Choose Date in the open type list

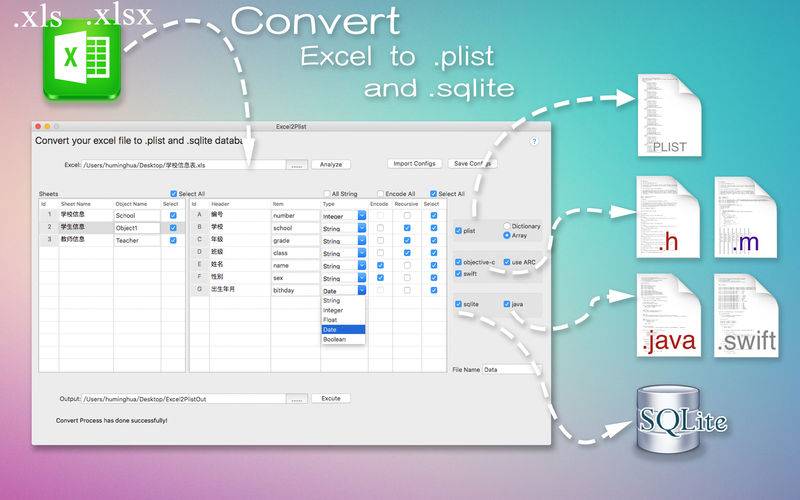(x=343, y=330)
